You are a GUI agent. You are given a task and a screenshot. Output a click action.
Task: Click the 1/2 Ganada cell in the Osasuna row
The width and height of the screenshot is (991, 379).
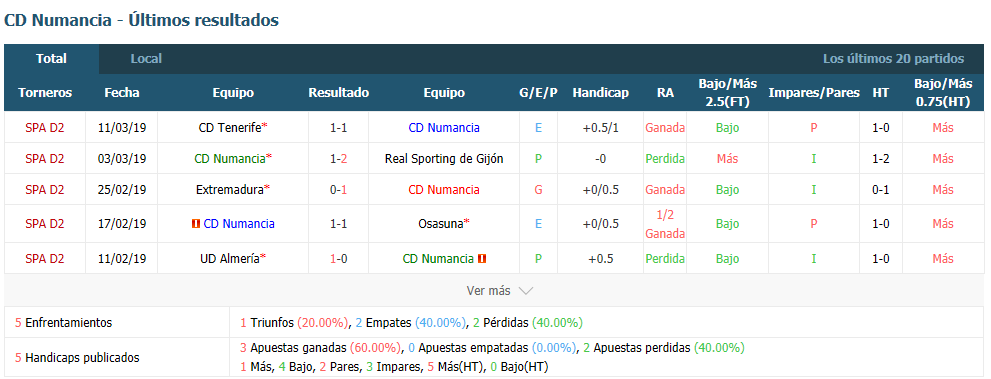click(x=665, y=224)
